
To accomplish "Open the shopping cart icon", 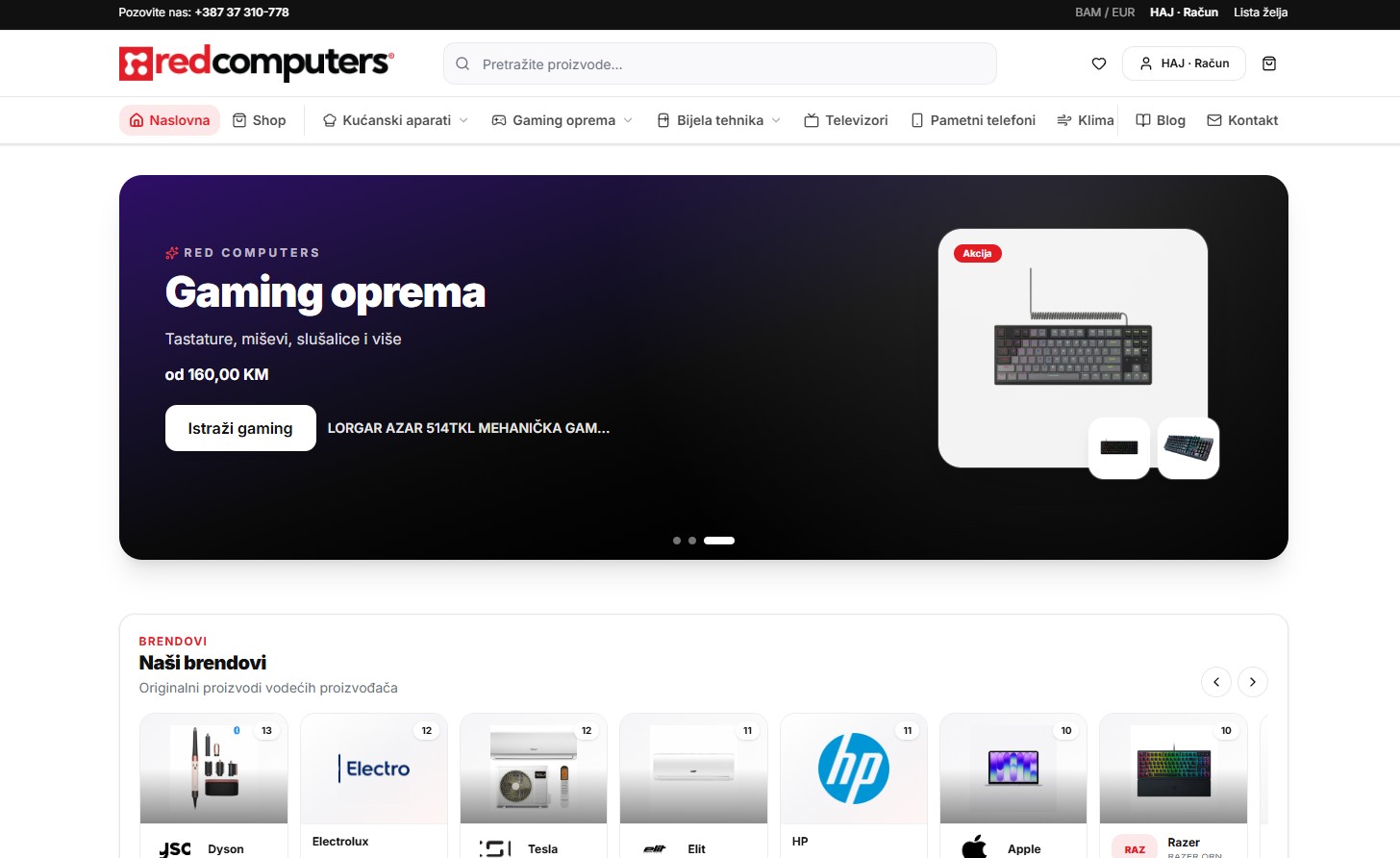I will coord(1269,63).
